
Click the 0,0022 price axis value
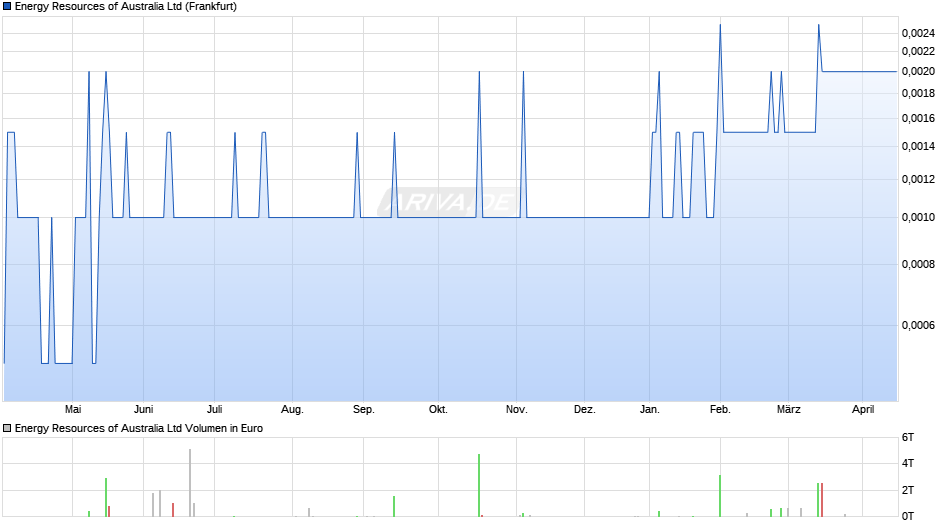pos(918,52)
